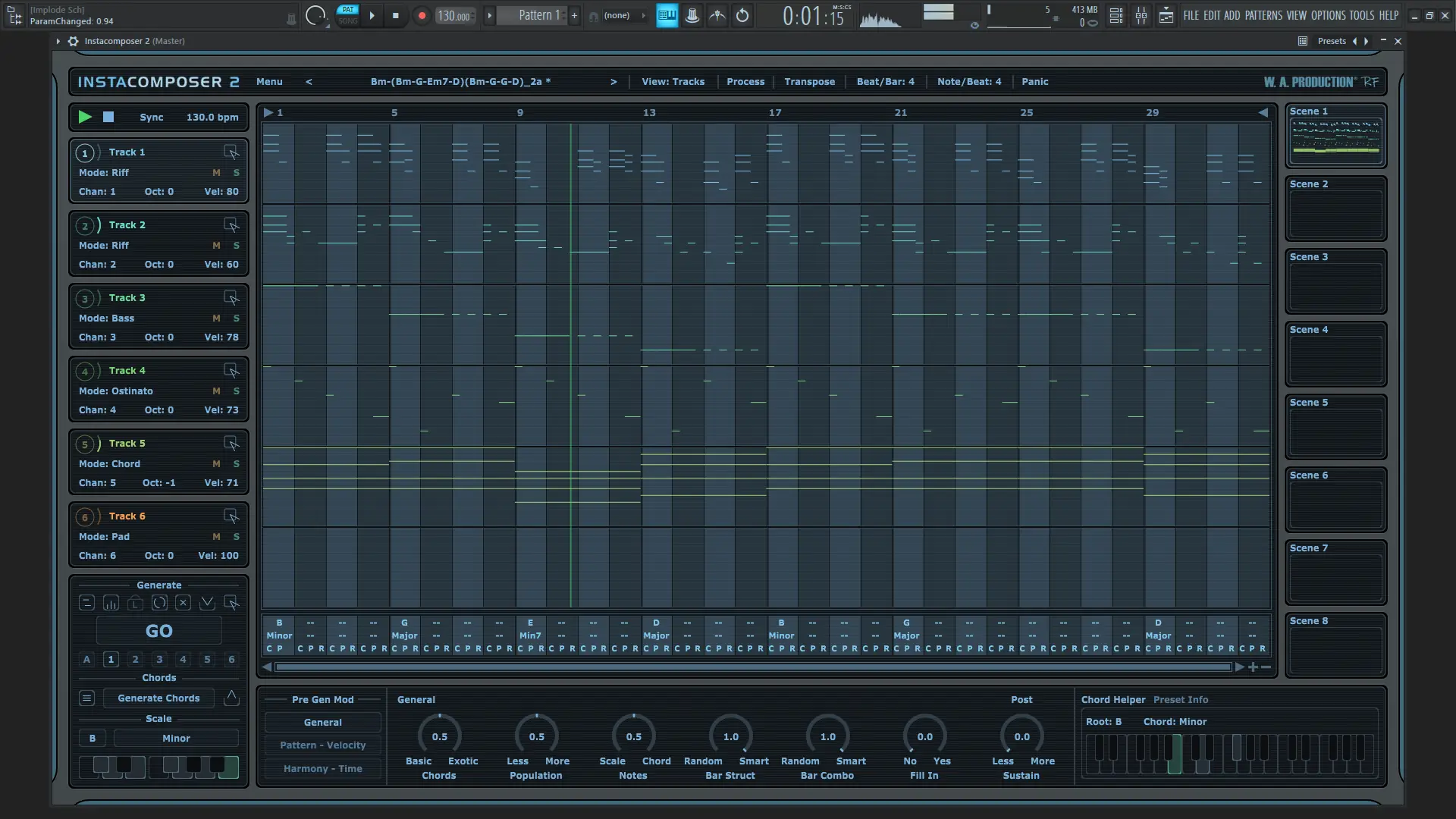Toggle the typing keyboard to piano icon
The height and width of the screenshot is (819, 1456).
click(667, 15)
